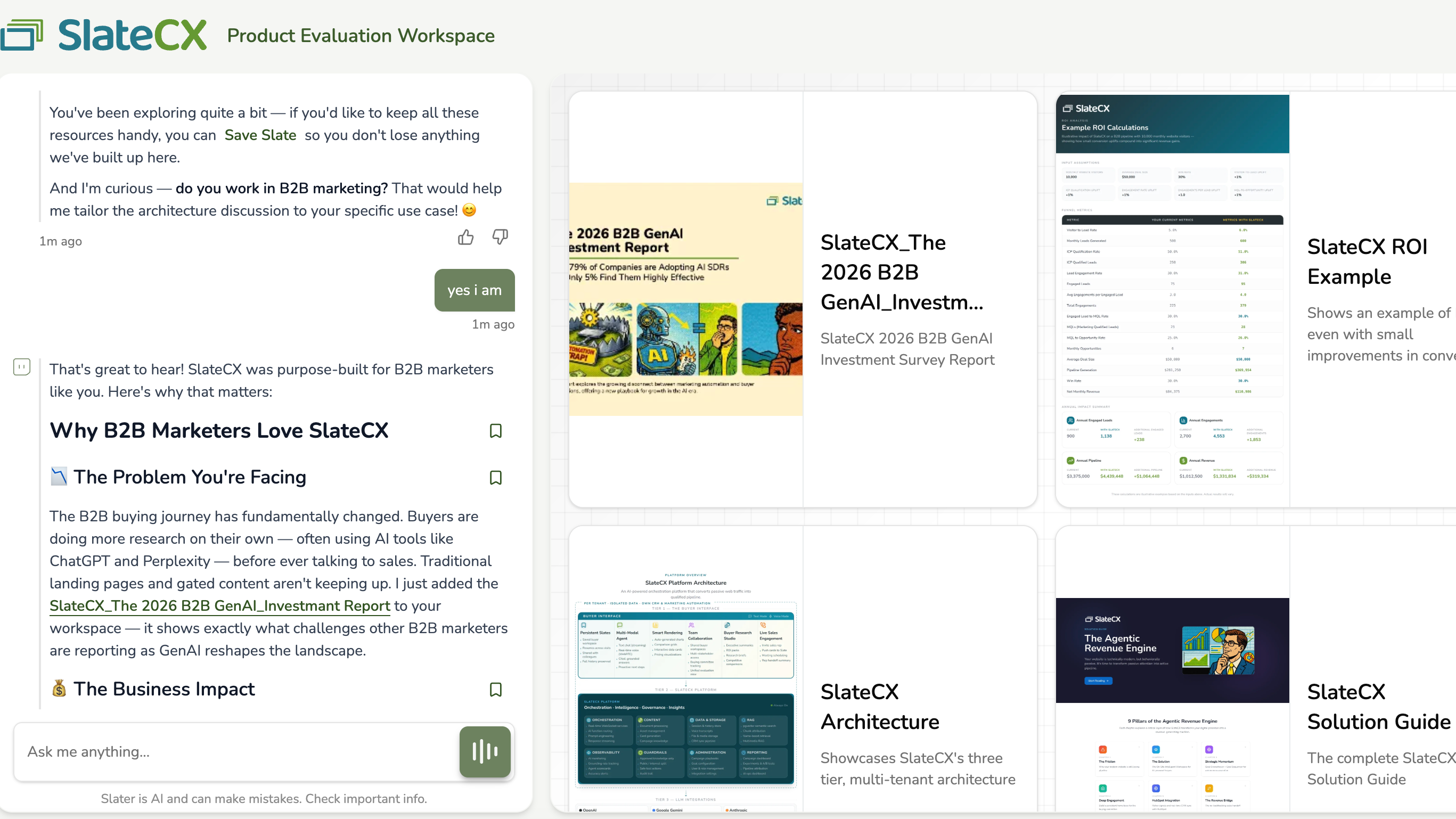Open the SlateCX Platform Architecture diagram thumbnail
Image resolution: width=1456 pixels, height=819 pixels.
[685, 690]
